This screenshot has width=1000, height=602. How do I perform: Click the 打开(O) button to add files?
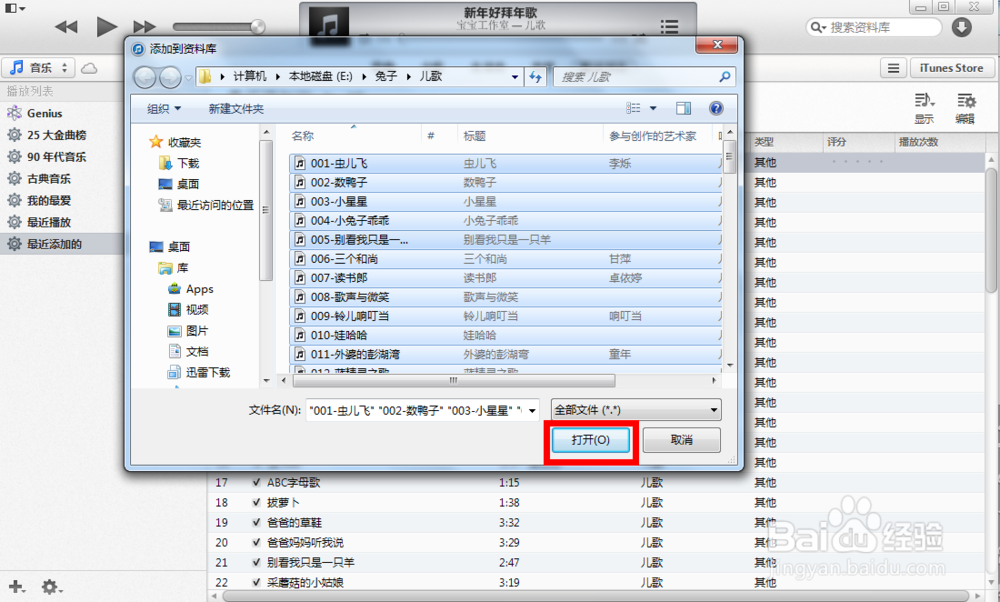pos(590,440)
